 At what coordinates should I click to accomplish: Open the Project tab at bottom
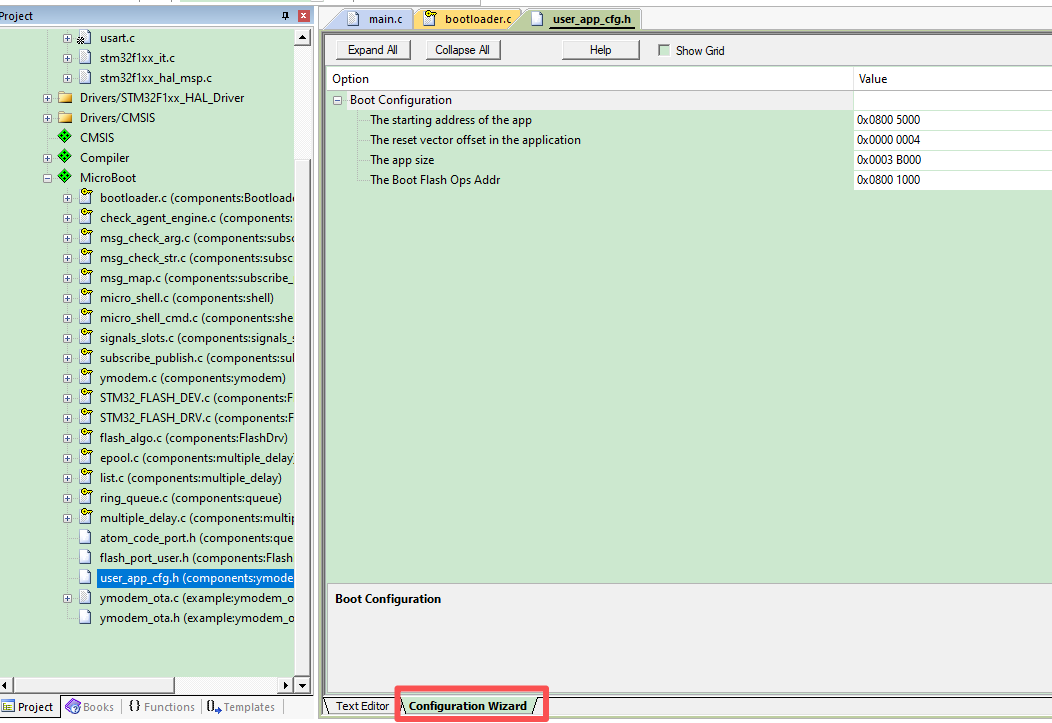28,707
